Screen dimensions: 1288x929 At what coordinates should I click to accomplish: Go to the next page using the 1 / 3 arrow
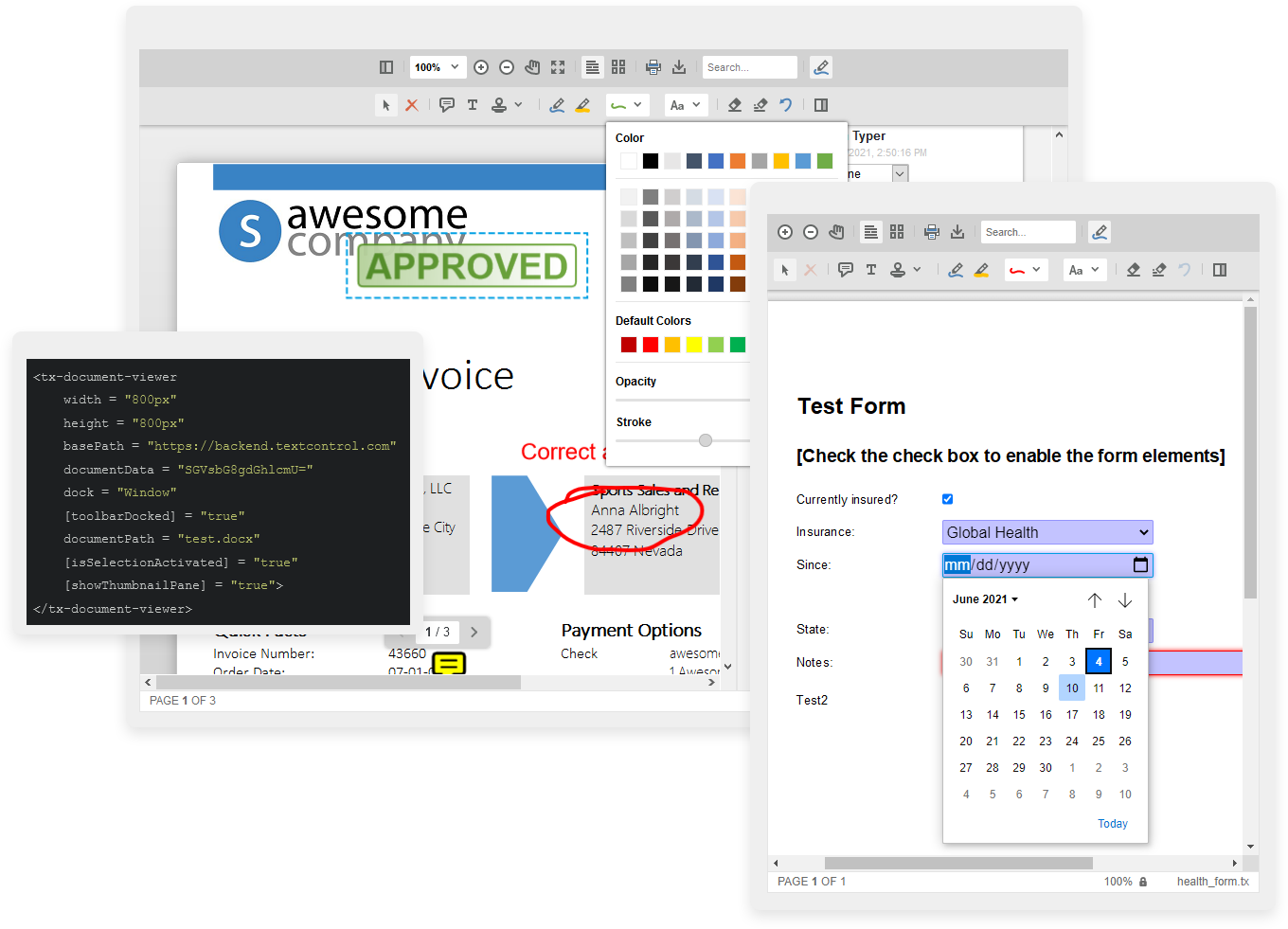point(474,632)
